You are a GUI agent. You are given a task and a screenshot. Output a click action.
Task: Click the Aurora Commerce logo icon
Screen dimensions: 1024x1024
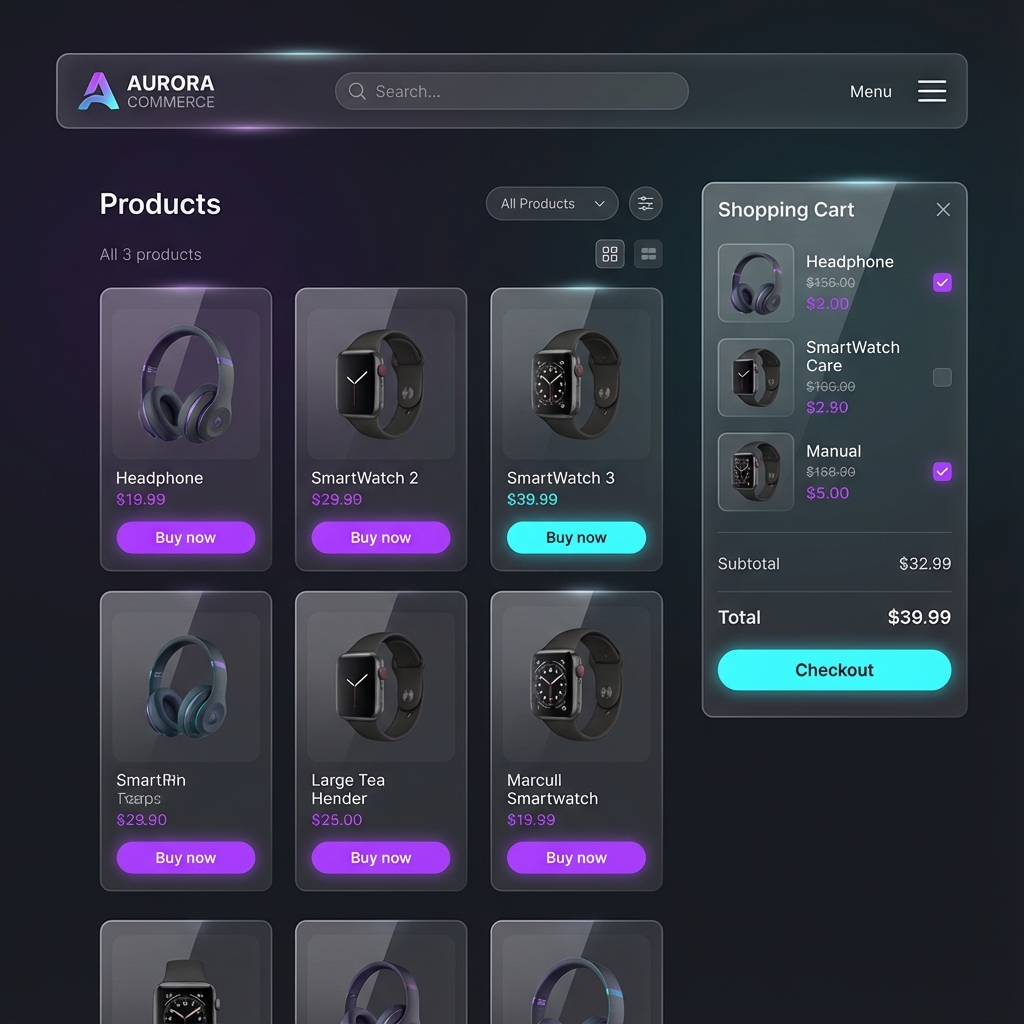[x=98, y=91]
